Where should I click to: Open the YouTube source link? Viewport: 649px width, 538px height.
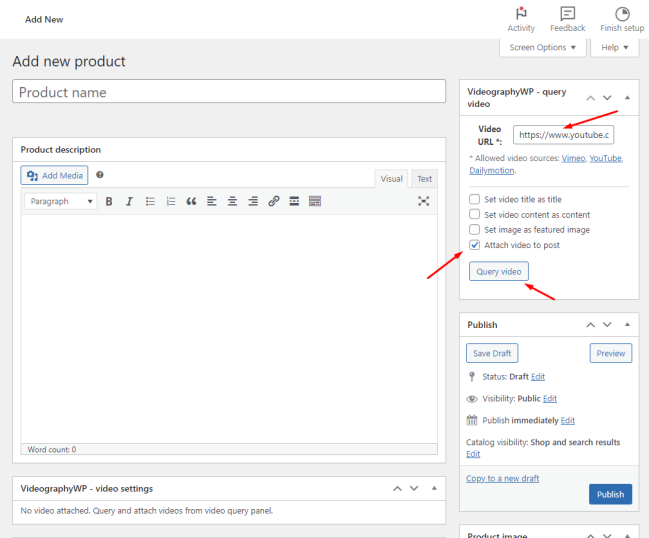pos(605,158)
